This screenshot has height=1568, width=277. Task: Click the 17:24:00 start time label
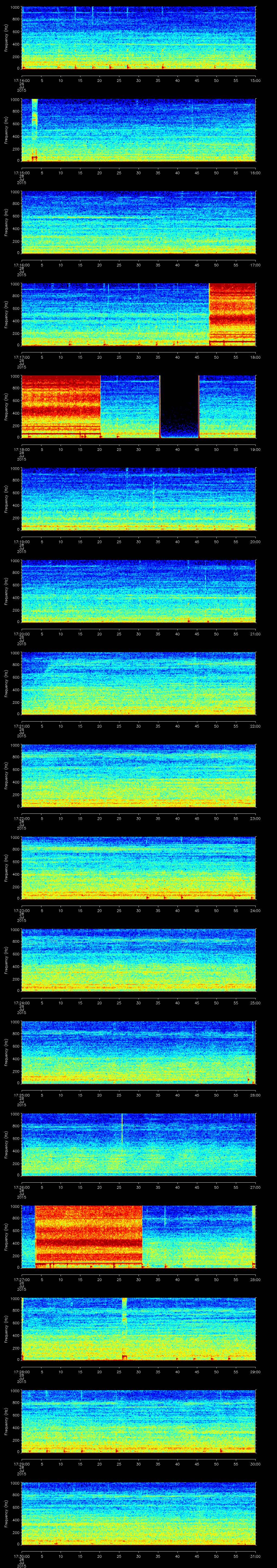[21, 1003]
